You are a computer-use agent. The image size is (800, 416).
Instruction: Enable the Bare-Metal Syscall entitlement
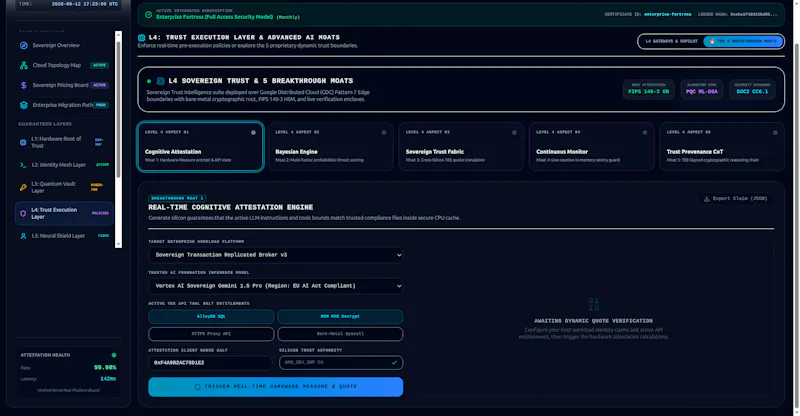(340, 334)
